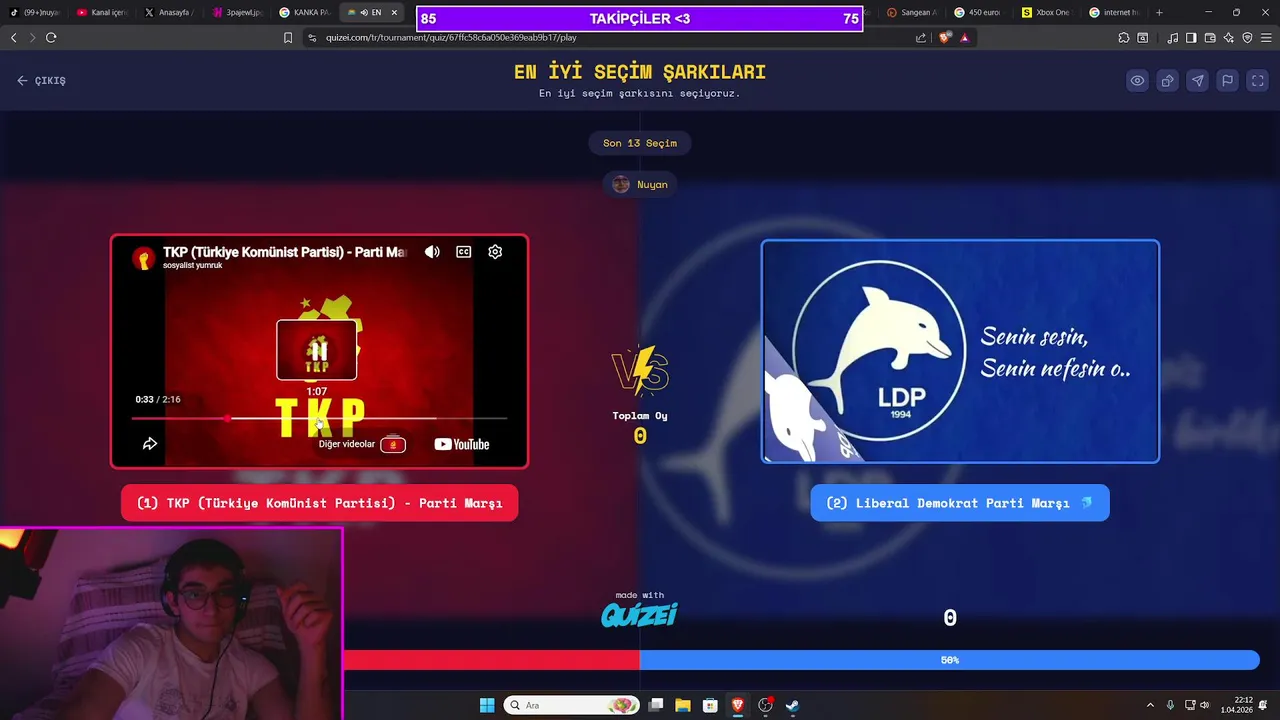
Task: Open settings gear on the YouTube player
Action: coord(495,252)
